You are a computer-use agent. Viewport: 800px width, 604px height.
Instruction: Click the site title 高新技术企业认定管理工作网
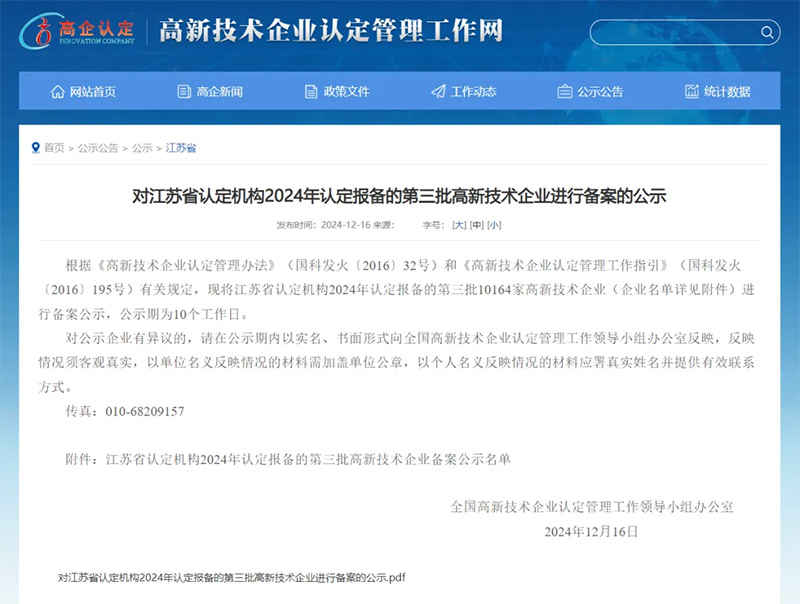[x=331, y=31]
